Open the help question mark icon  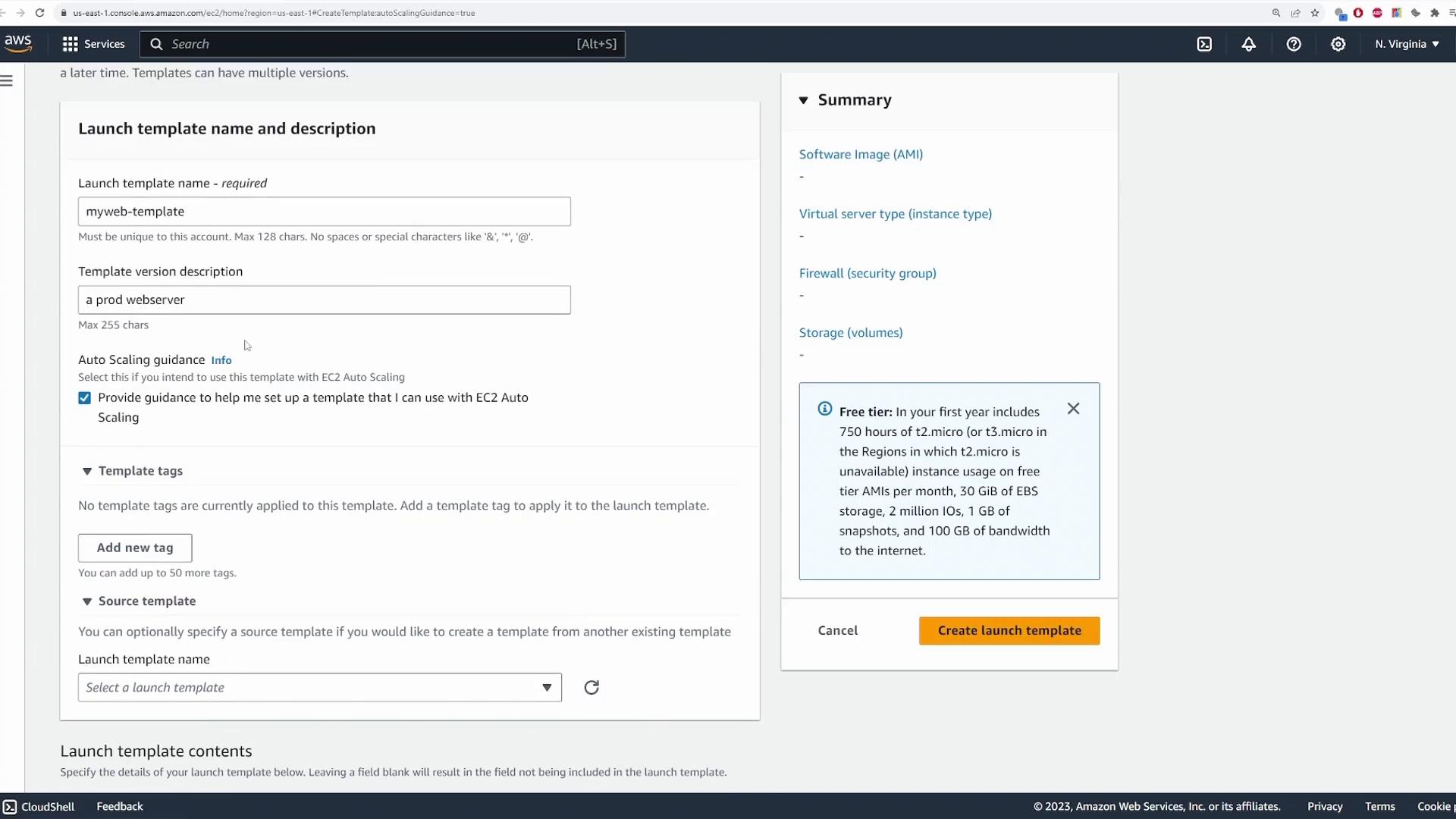click(x=1294, y=44)
